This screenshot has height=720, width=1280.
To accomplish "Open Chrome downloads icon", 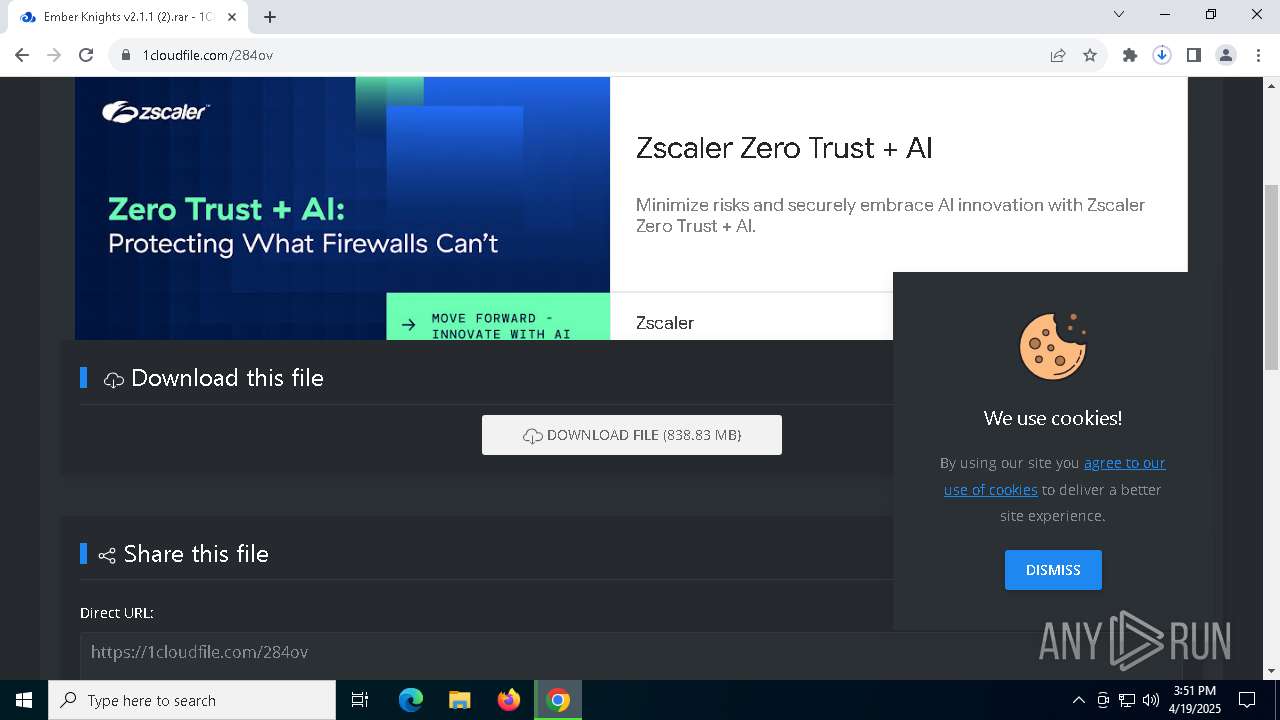I will coord(1162,55).
